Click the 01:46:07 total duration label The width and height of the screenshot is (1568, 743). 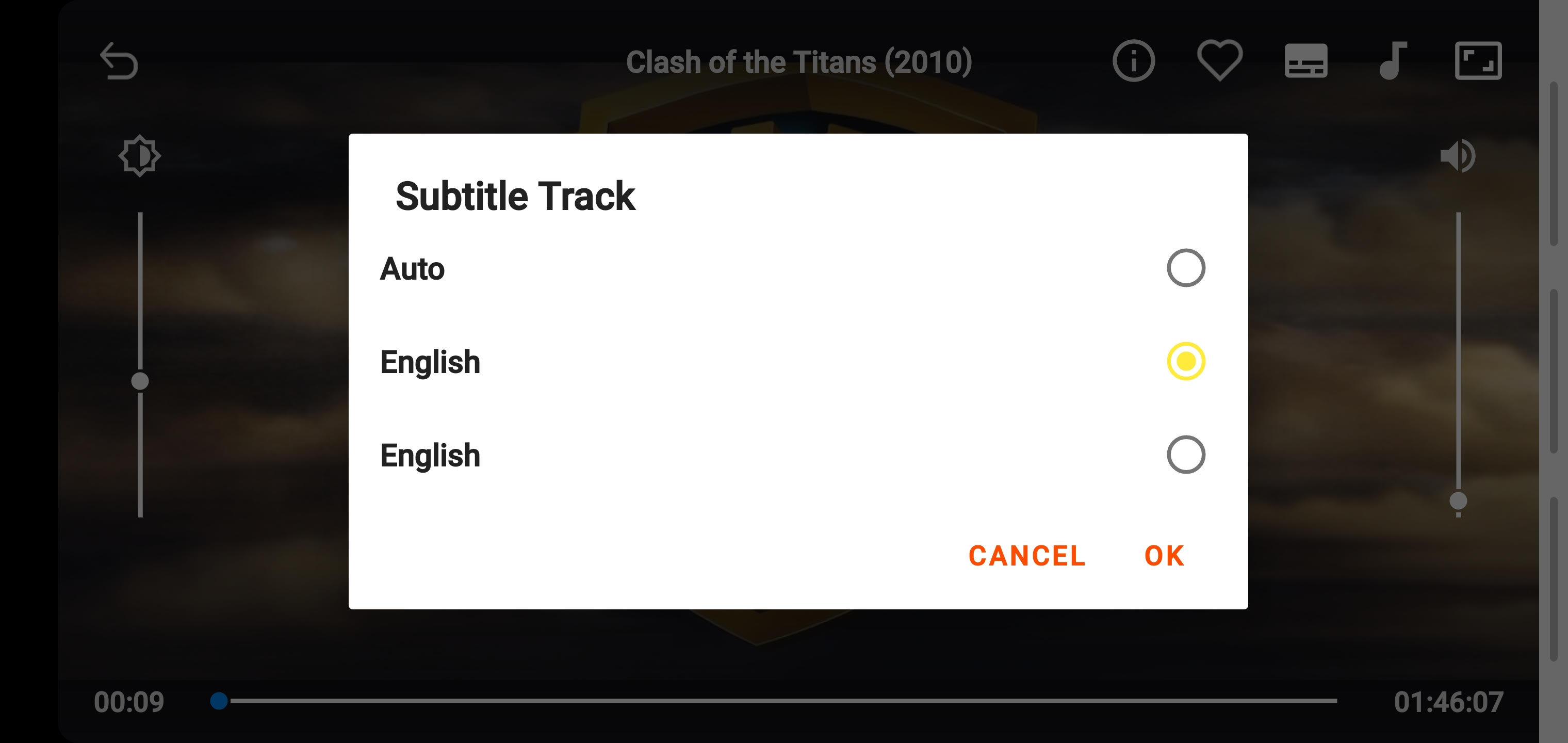[1448, 702]
